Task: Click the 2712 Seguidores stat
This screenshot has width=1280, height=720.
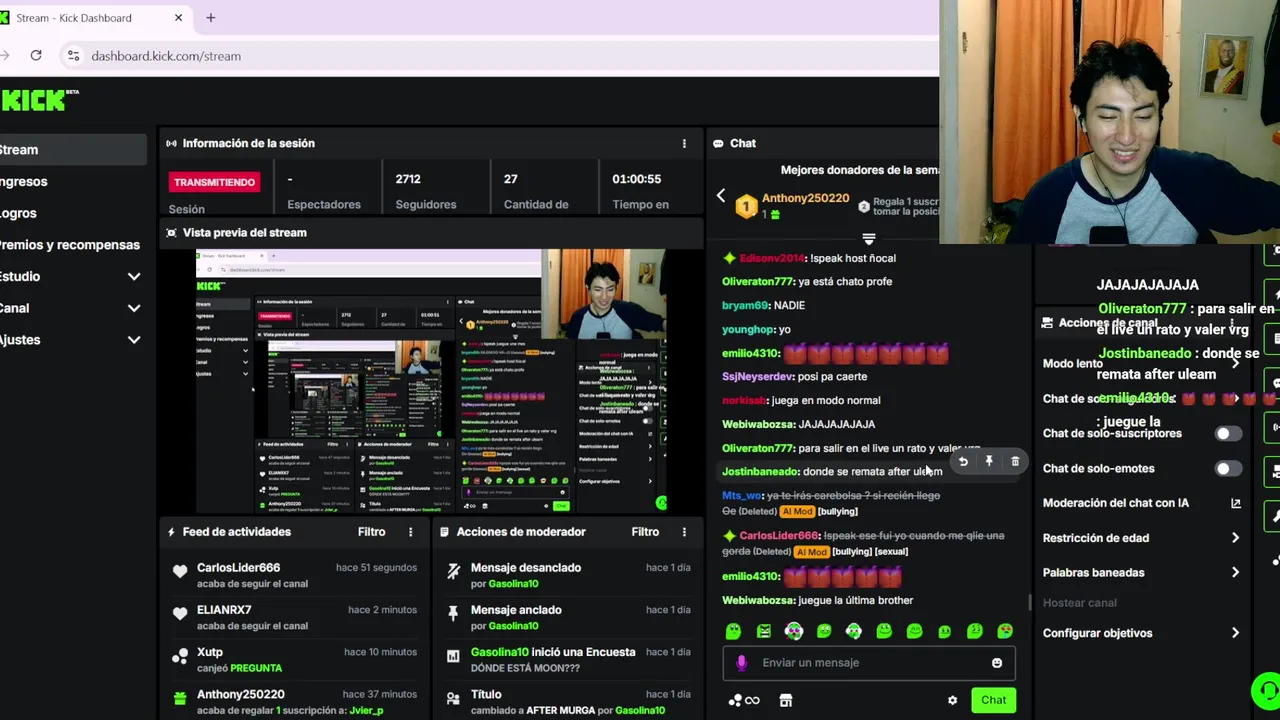Action: [x=426, y=191]
